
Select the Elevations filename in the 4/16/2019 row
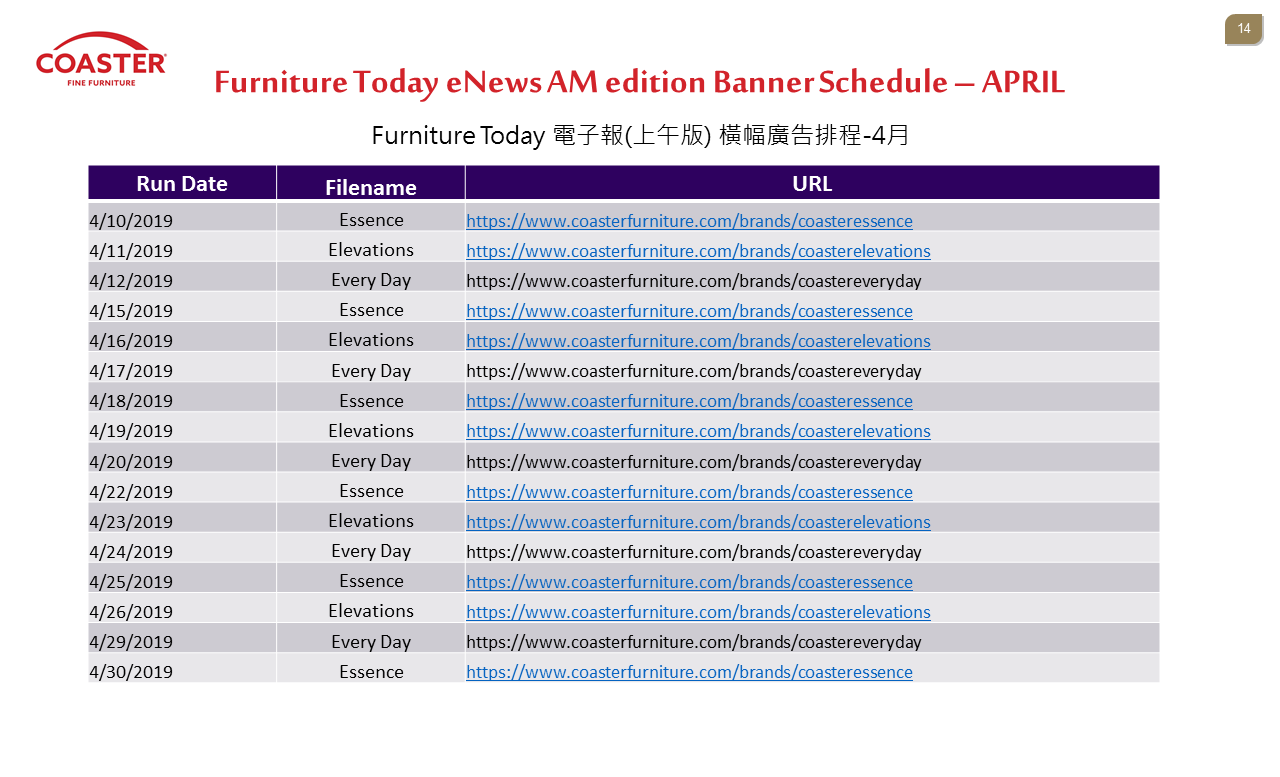pos(371,340)
